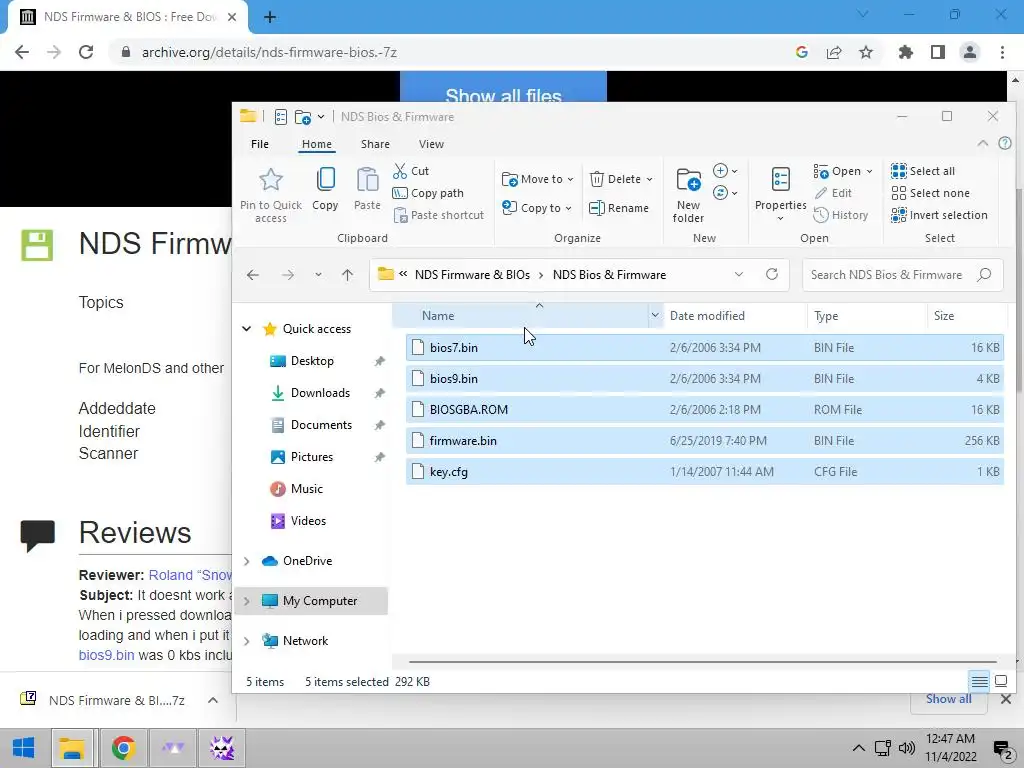Open Chrome from the taskbar
Viewport: 1024px width, 768px height.
point(123,748)
